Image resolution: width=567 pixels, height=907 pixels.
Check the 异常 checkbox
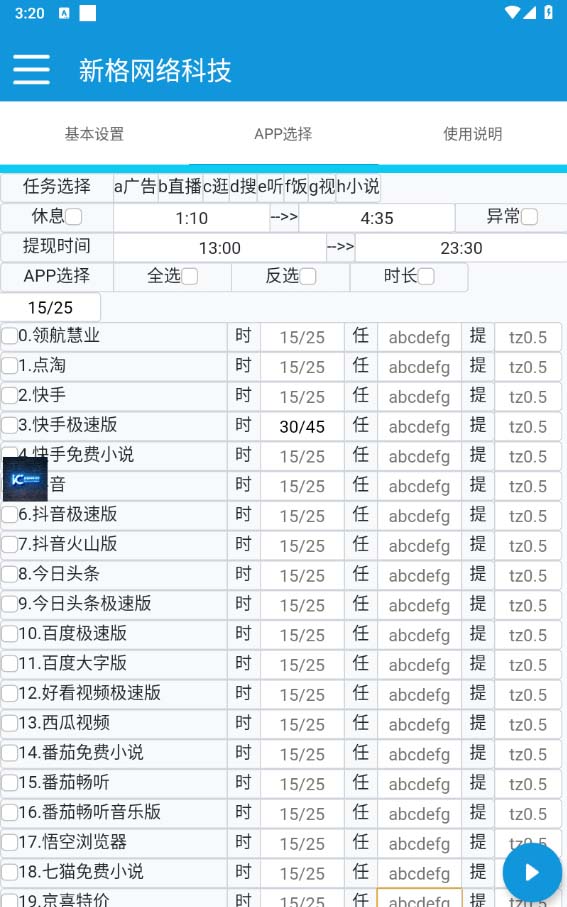click(529, 217)
